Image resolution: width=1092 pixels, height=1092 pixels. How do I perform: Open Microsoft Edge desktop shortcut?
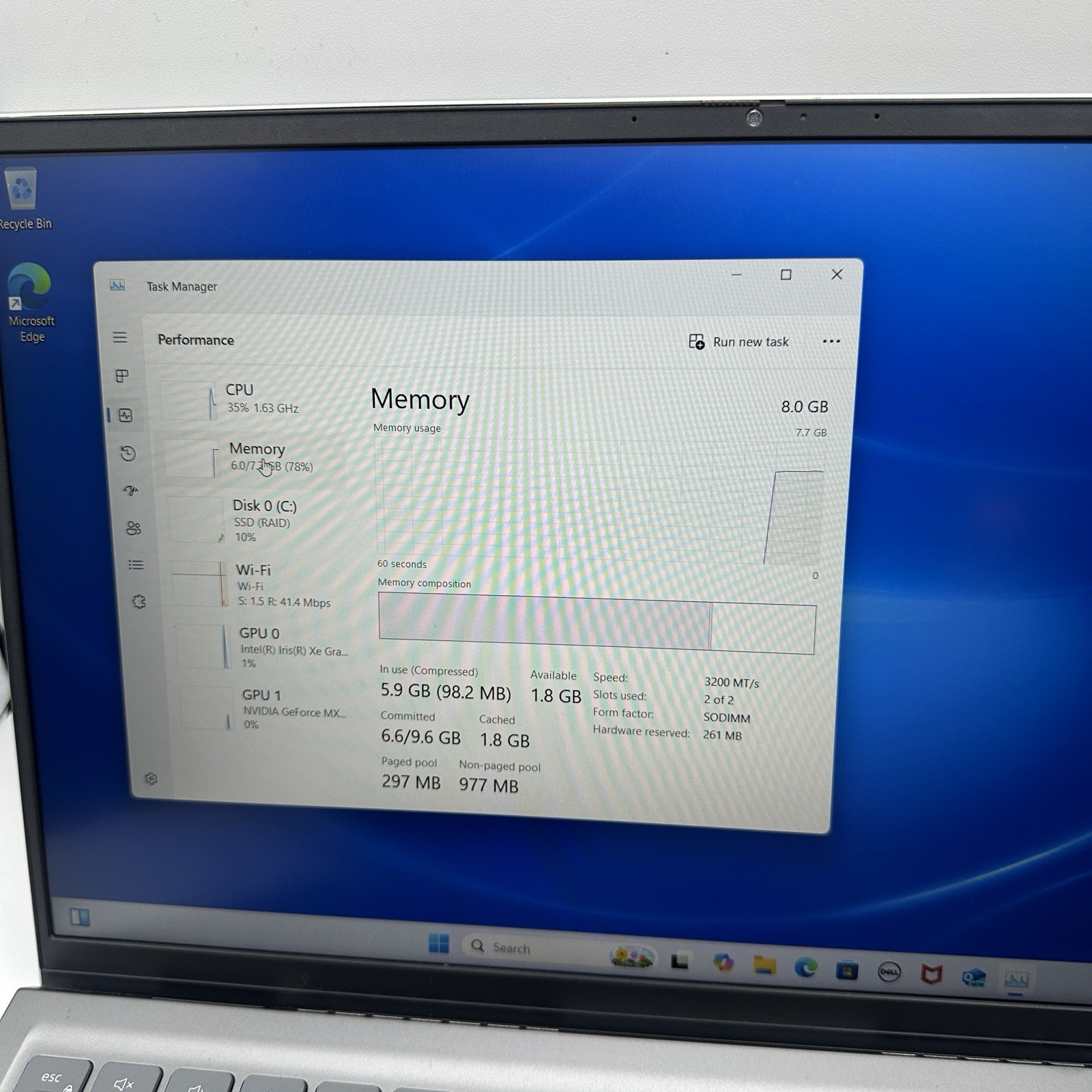pyautogui.click(x=30, y=303)
